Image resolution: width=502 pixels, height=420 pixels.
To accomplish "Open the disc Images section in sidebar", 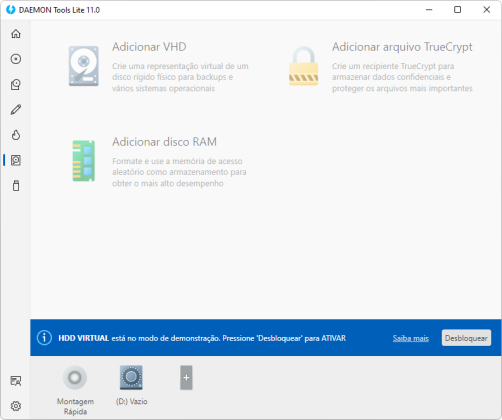I will (16, 59).
